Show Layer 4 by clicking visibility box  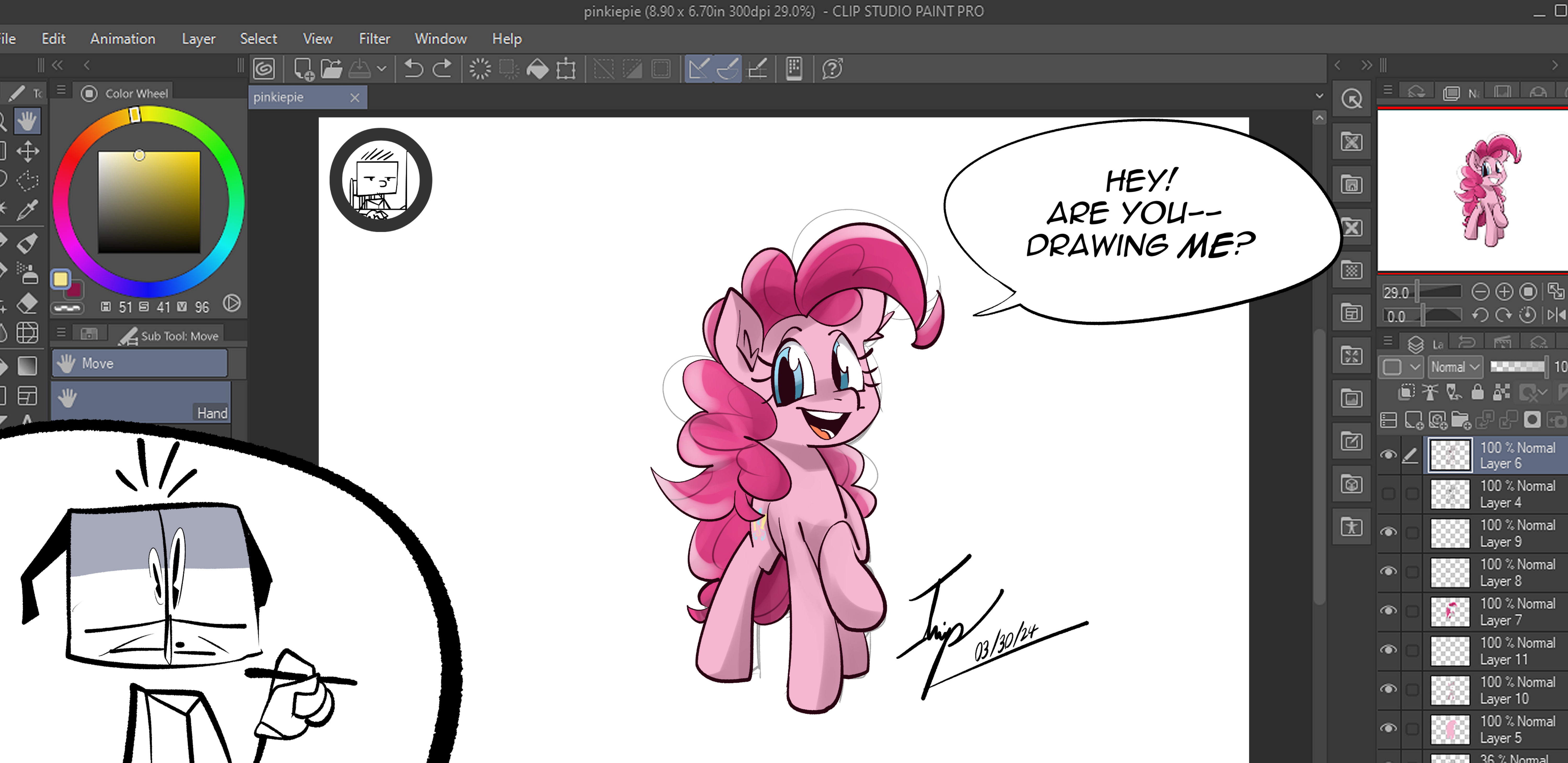(1388, 493)
